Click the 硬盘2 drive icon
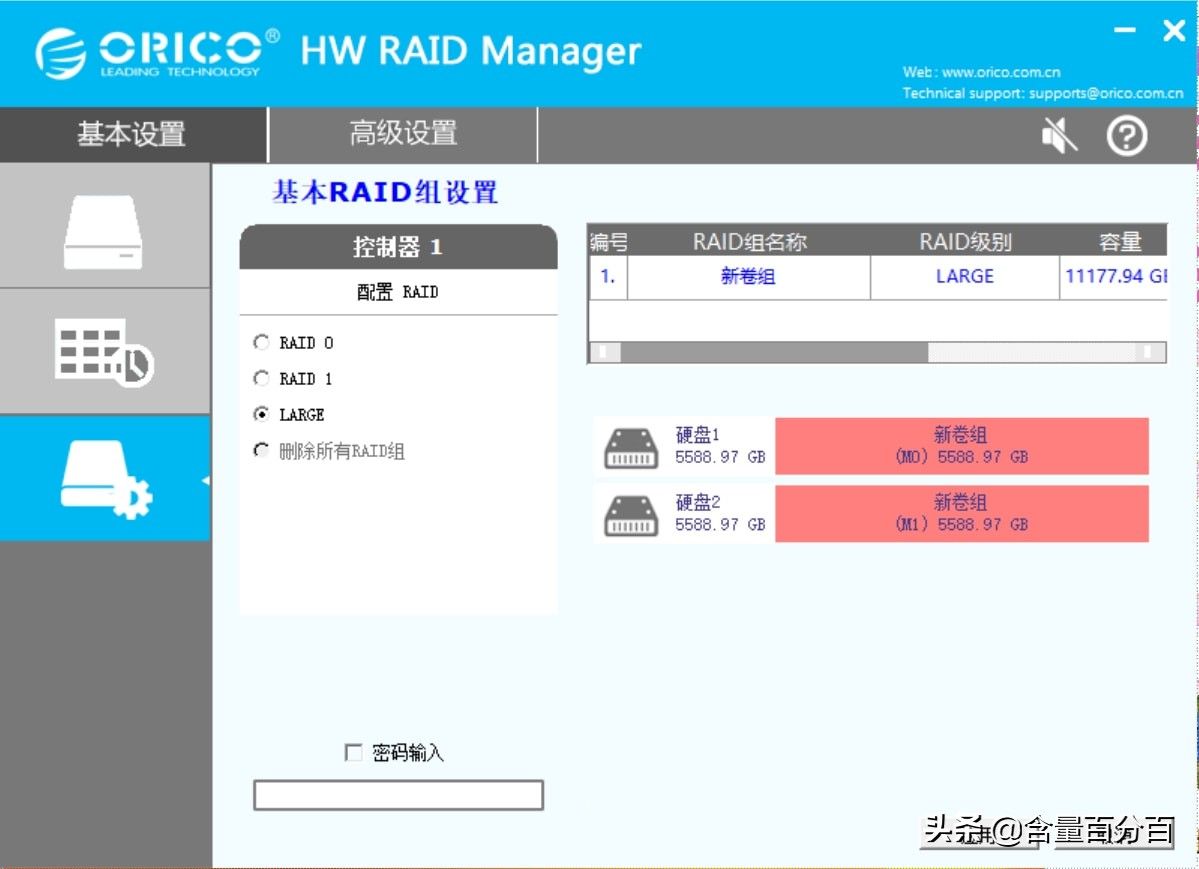 point(631,515)
